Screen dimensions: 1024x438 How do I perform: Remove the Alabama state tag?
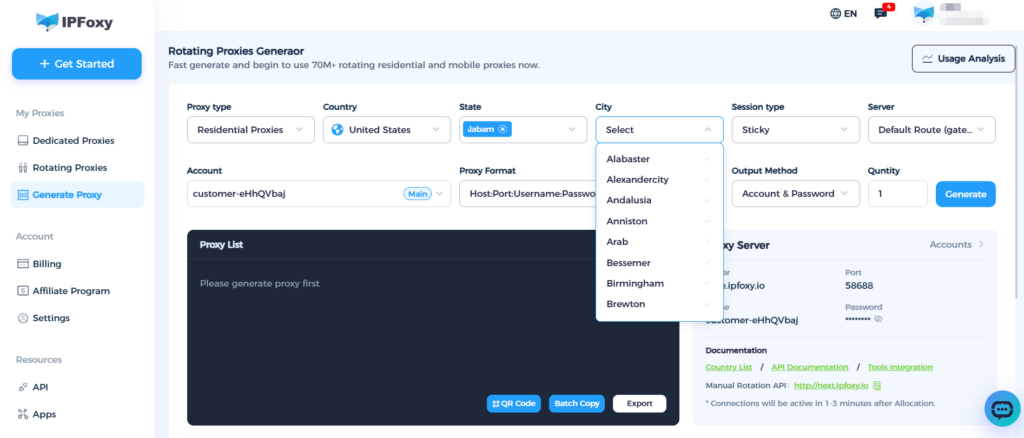pos(502,129)
